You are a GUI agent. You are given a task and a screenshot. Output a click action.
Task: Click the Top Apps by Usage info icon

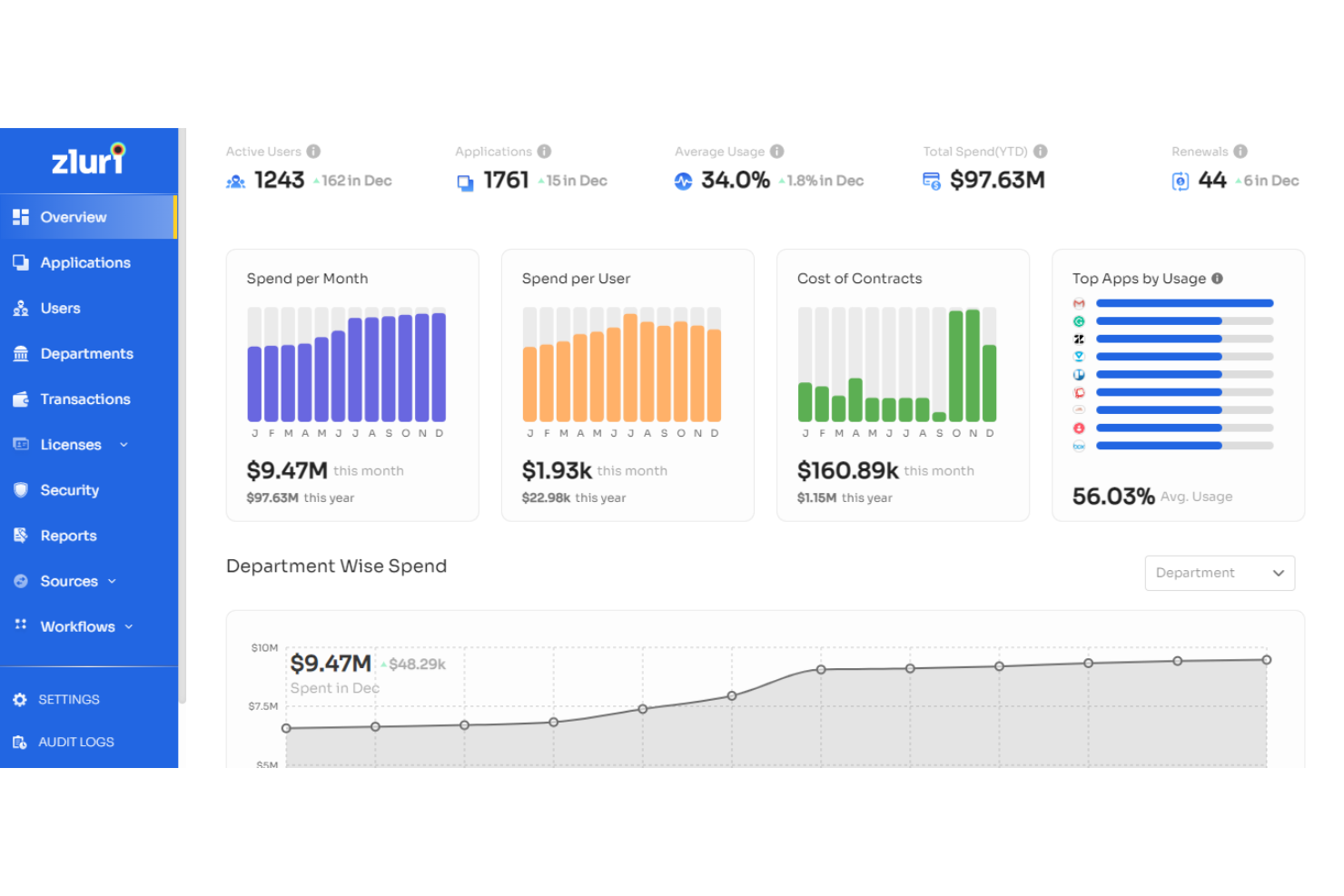coord(1218,279)
